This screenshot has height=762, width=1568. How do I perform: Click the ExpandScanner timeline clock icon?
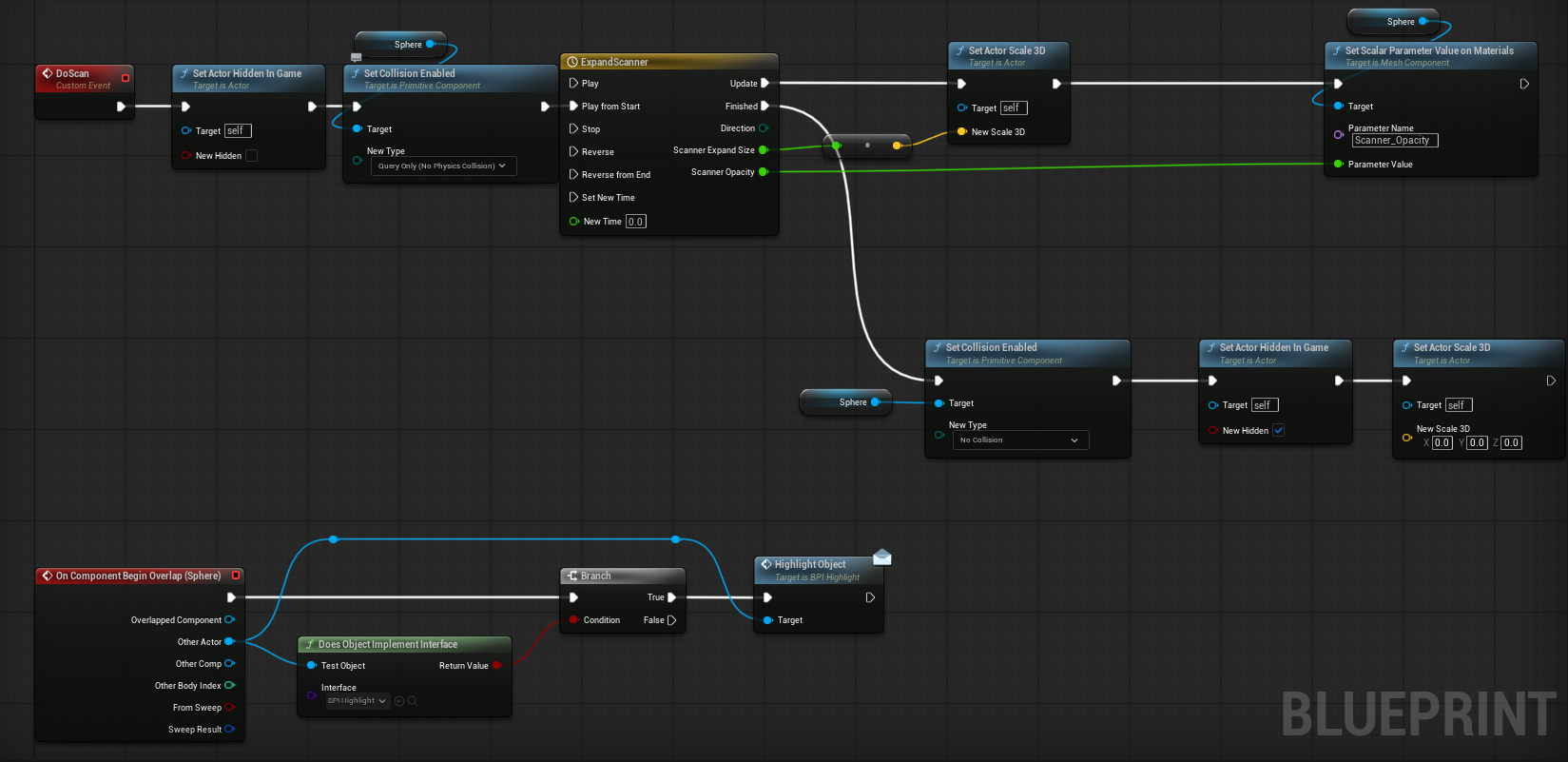click(572, 62)
